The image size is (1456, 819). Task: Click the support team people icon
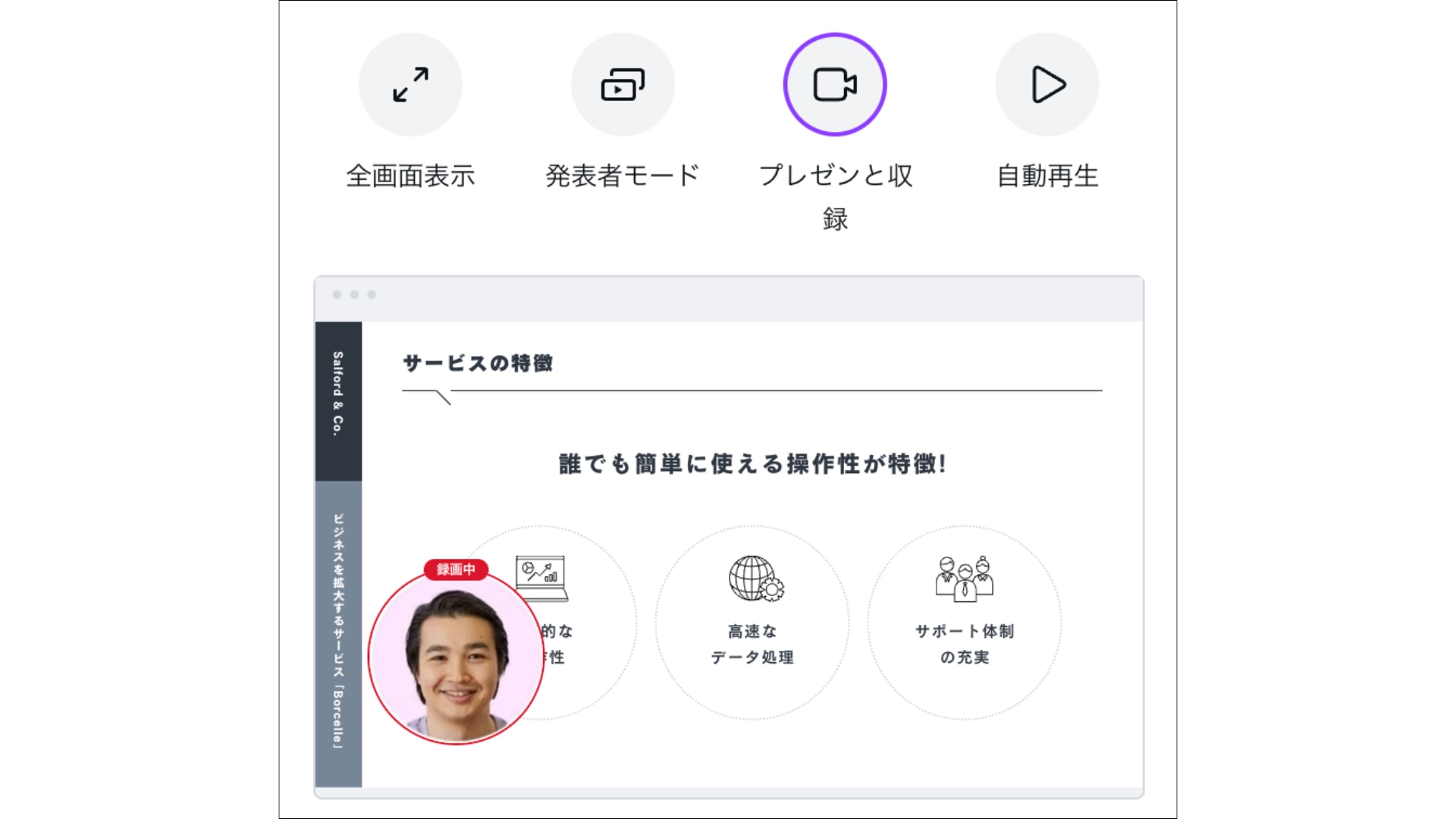pyautogui.click(x=964, y=579)
